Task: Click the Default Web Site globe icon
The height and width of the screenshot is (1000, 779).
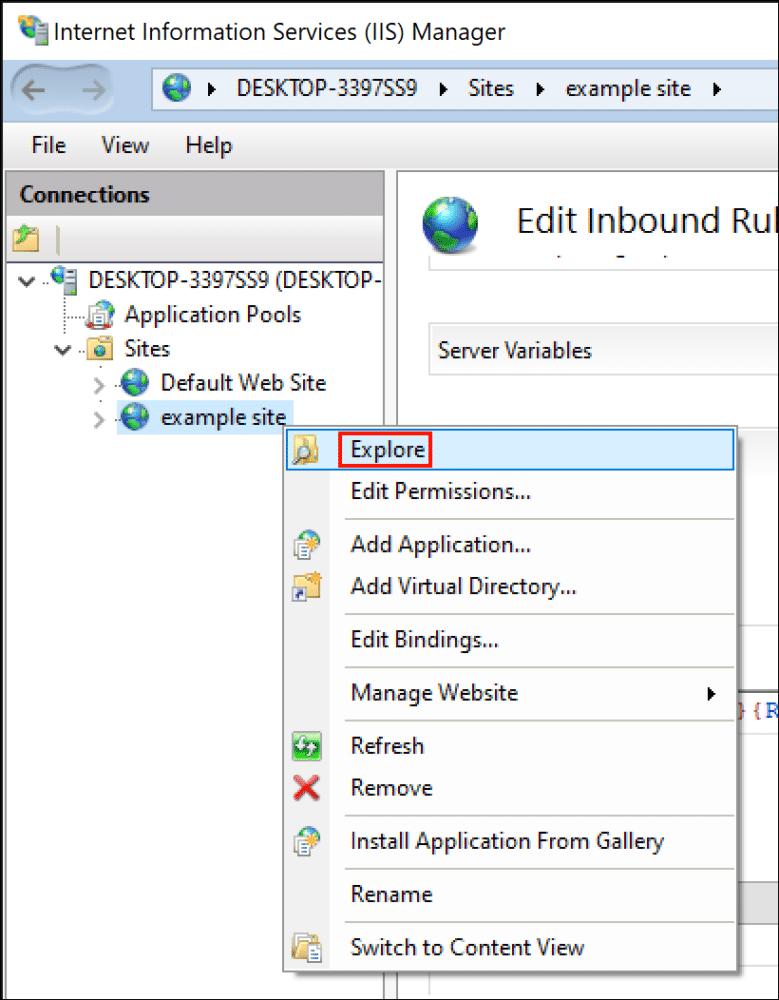Action: click(x=135, y=382)
